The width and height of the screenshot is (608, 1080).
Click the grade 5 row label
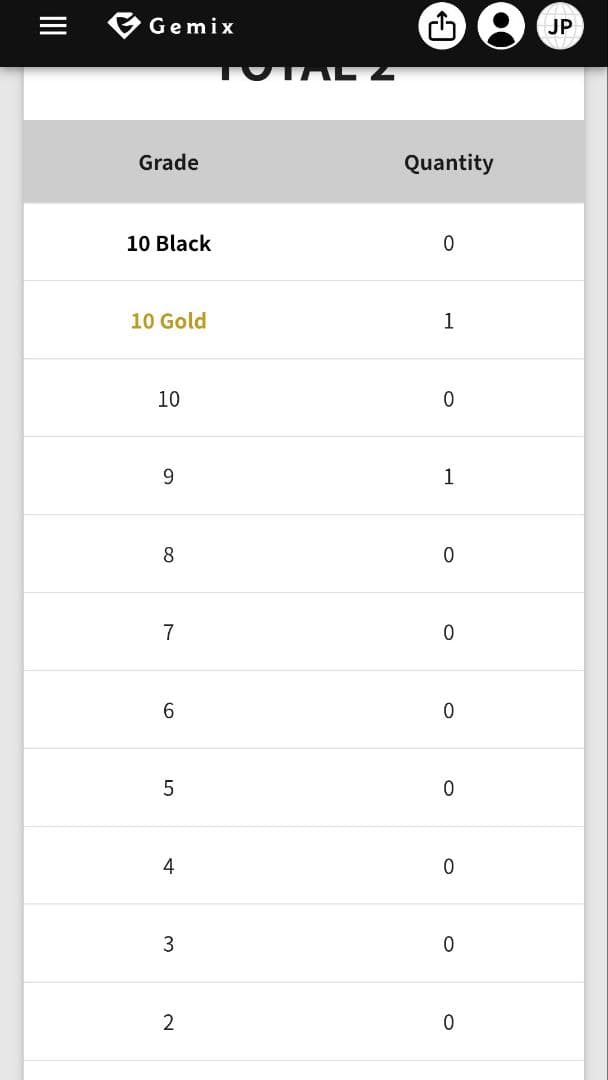tap(168, 789)
